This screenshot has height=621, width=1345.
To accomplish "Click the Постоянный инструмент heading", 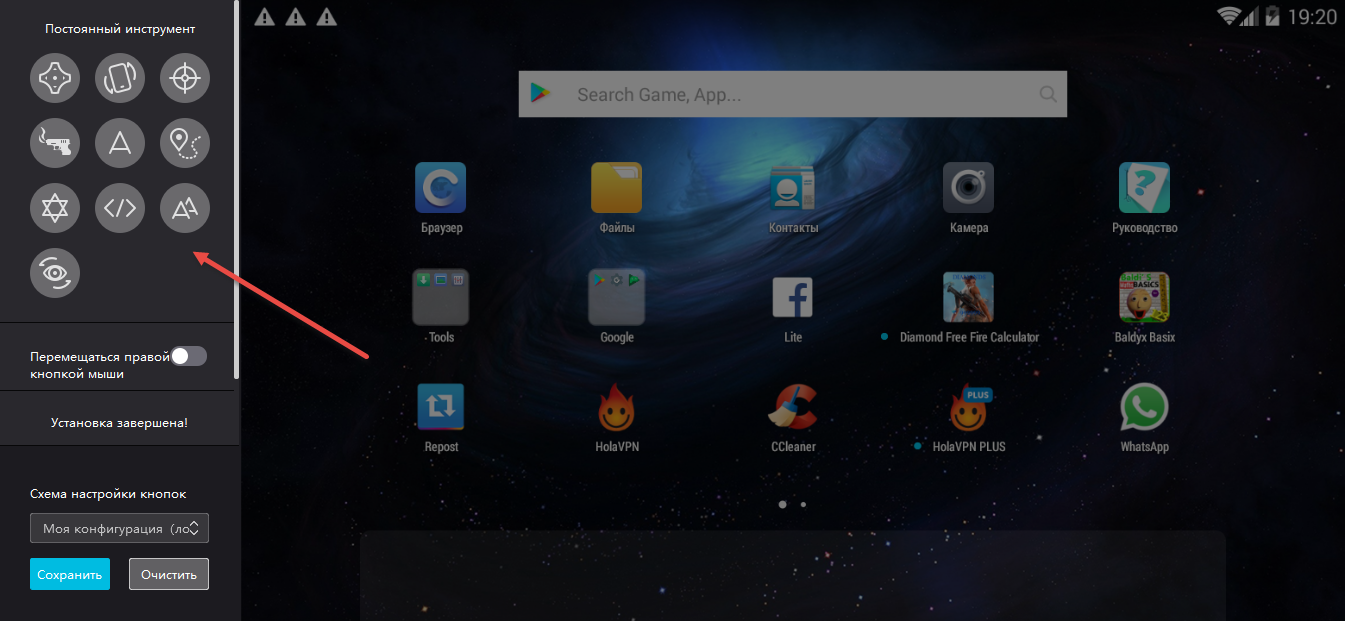I will pyautogui.click(x=120, y=29).
